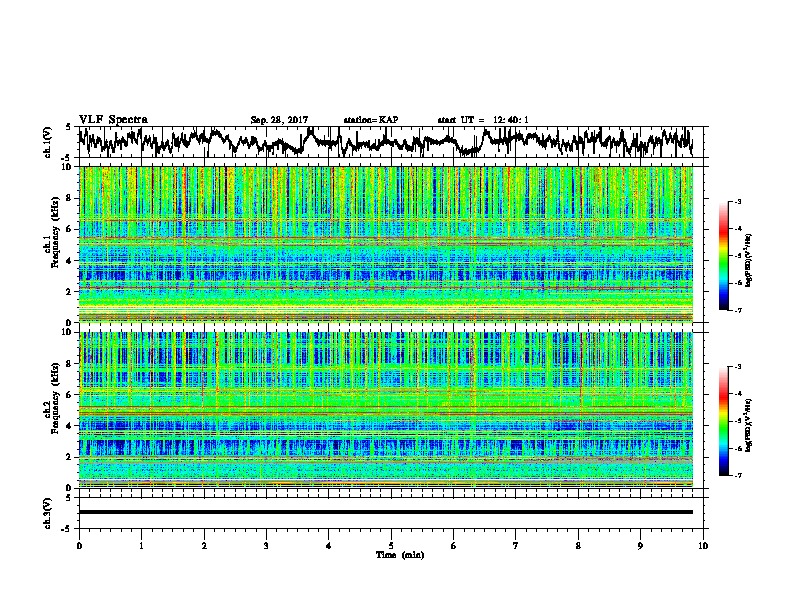This screenshot has width=792, height=612.
Task: Click the "VLF Spectra" plot title
Action: click(x=113, y=120)
